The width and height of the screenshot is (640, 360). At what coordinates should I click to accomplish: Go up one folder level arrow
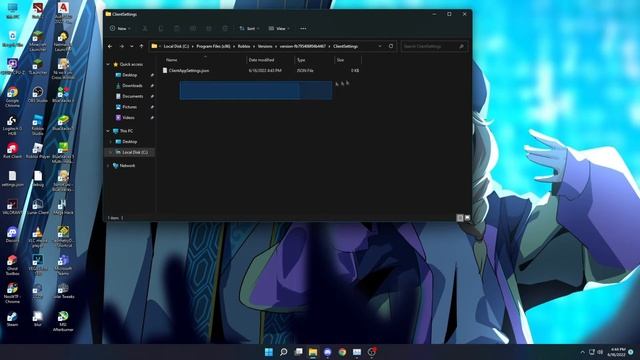coord(141,47)
